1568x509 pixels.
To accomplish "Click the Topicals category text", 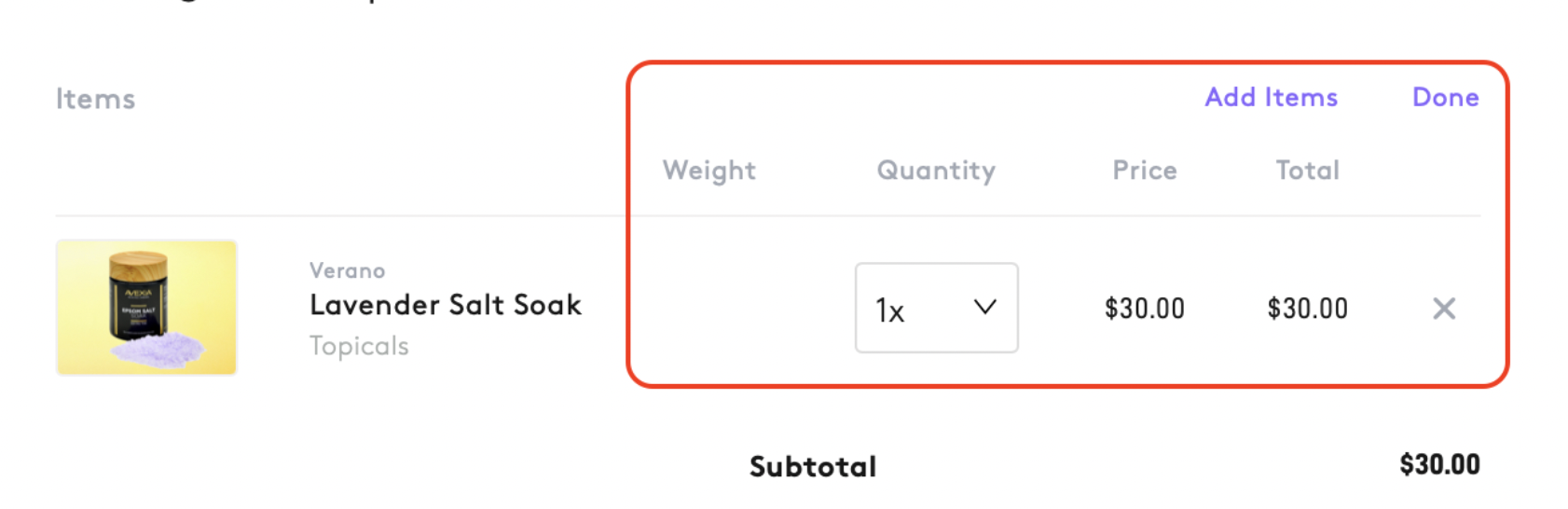I will (359, 346).
